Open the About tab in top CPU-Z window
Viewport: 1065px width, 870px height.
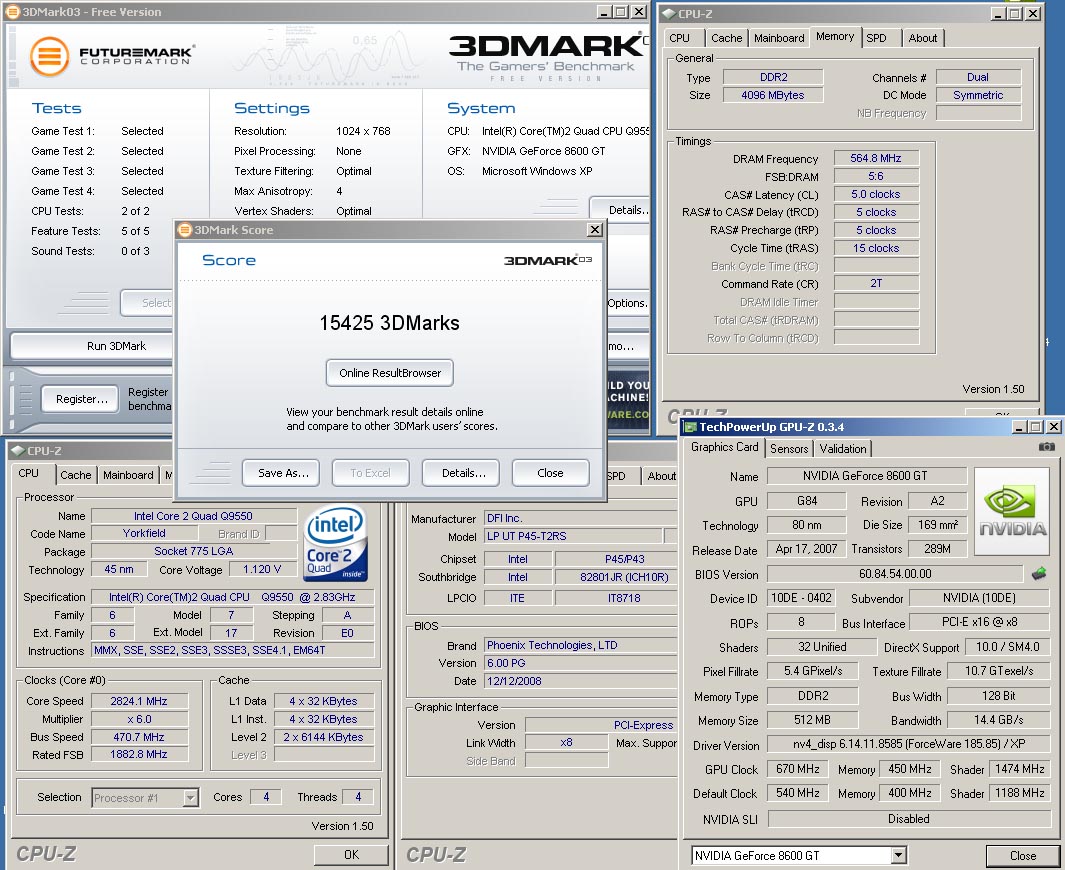coord(922,38)
